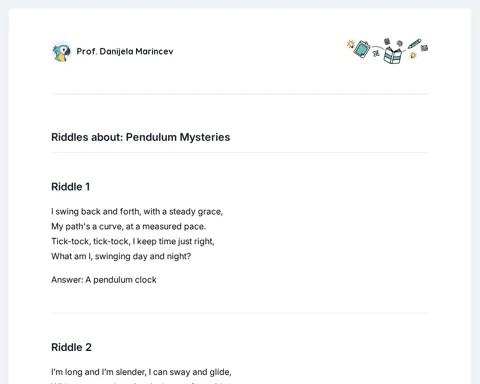Image resolution: width=480 pixels, height=384 pixels.
Task: Click the line 'Tick-tock, tick-tock, I keep time'
Action: 133,241
